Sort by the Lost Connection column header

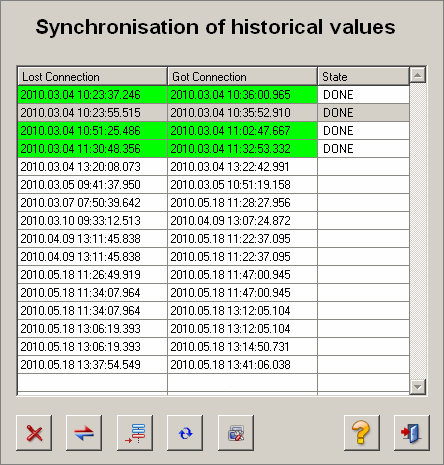click(92, 77)
